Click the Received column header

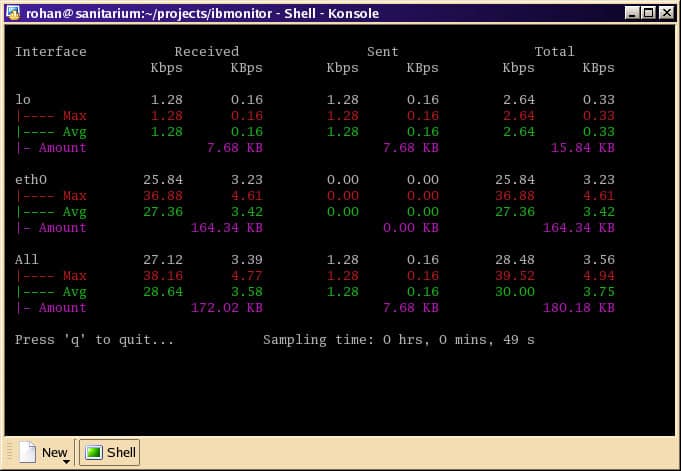click(x=207, y=52)
